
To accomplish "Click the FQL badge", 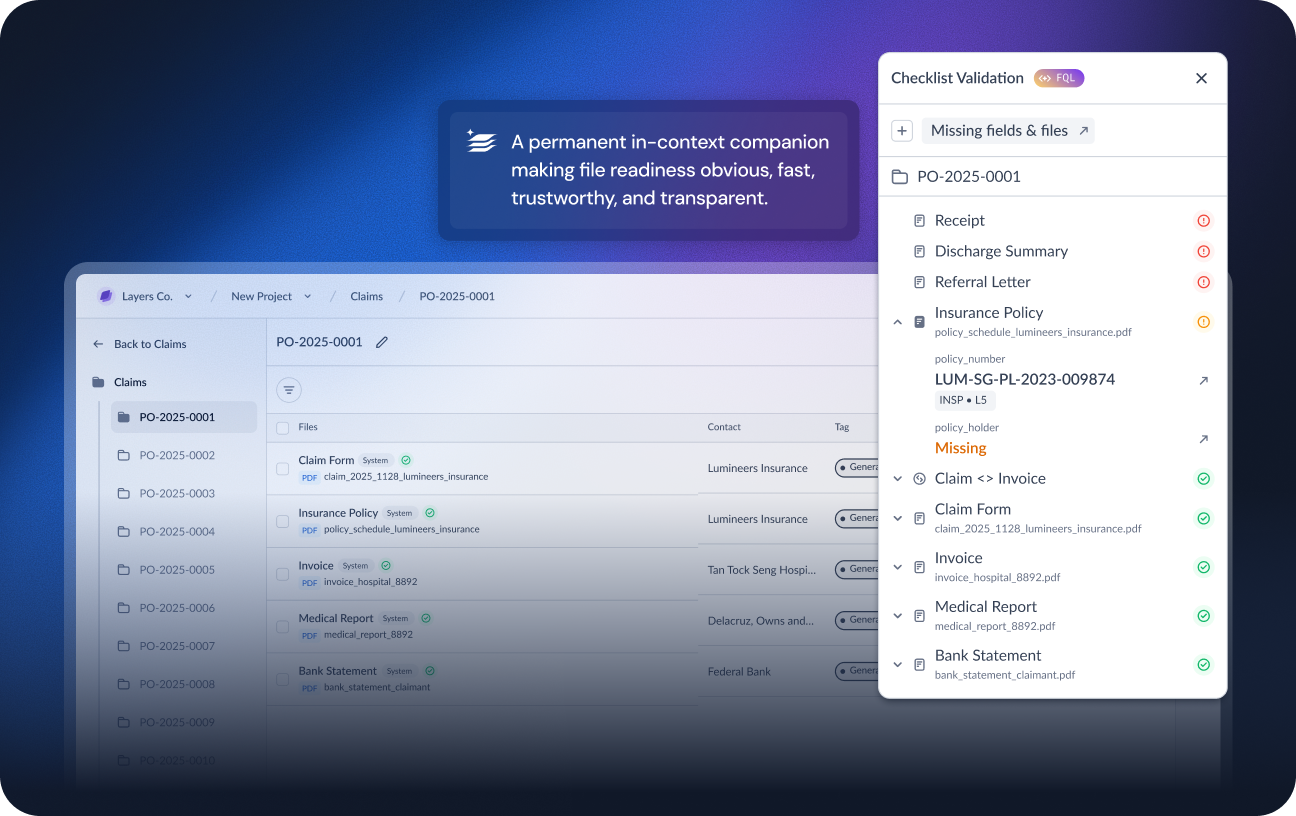I will [1059, 78].
